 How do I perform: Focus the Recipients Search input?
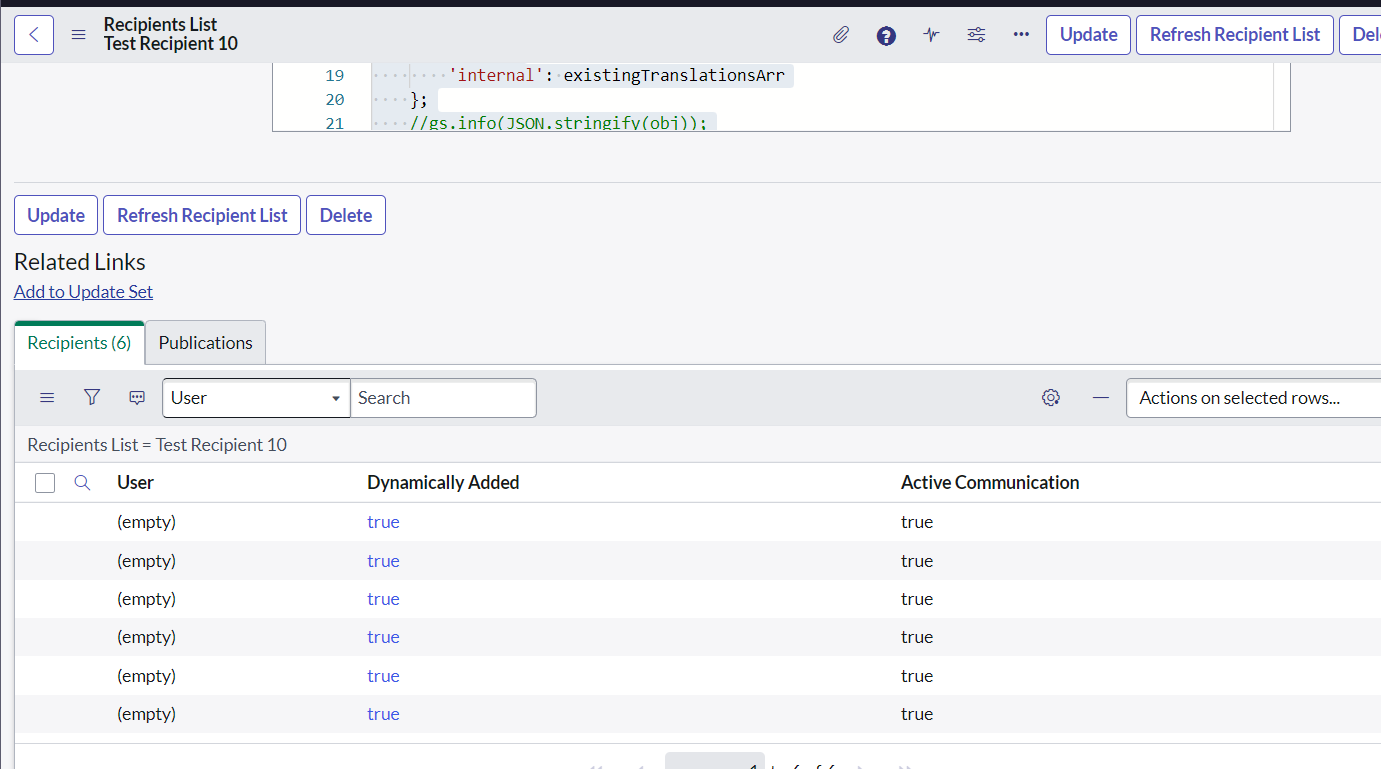pyautogui.click(x=443, y=398)
